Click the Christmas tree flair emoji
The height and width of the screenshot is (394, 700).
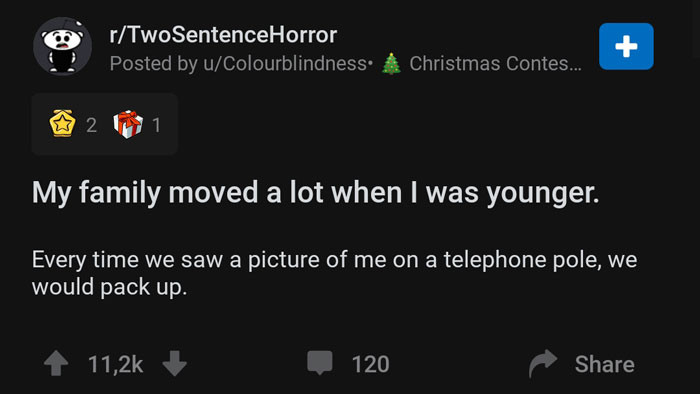(391, 63)
